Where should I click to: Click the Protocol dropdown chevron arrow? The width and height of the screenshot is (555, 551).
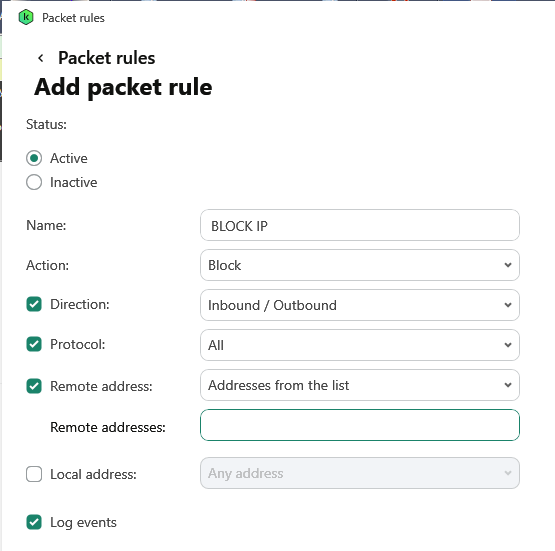click(x=508, y=345)
